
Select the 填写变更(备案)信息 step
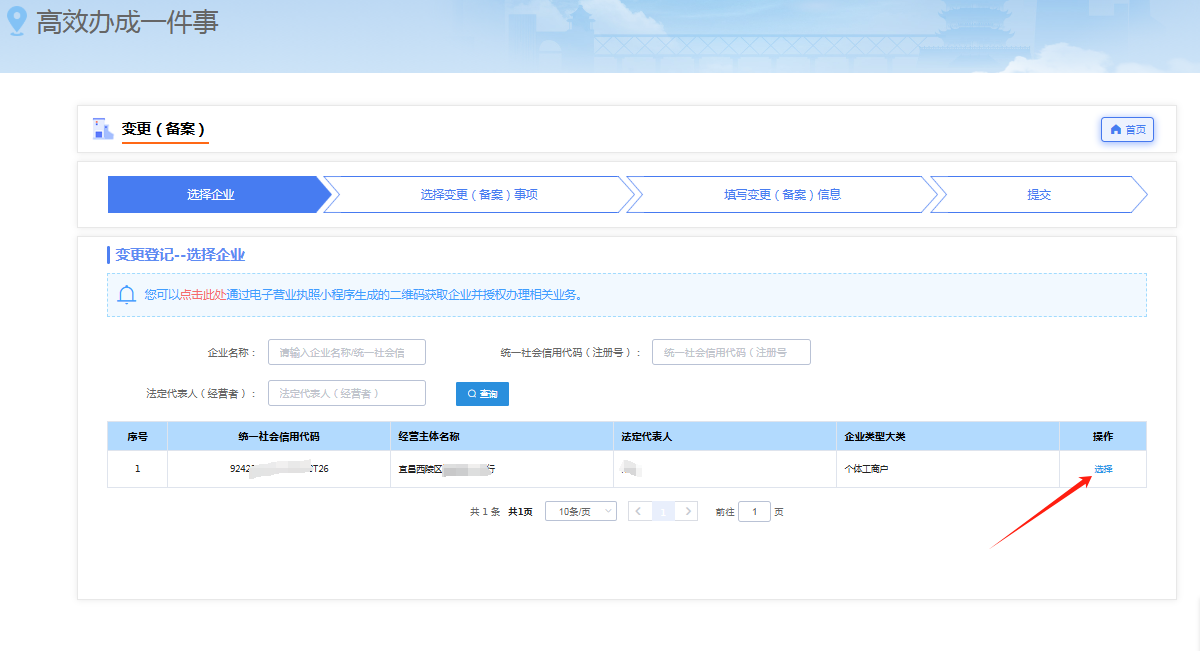[x=782, y=195]
